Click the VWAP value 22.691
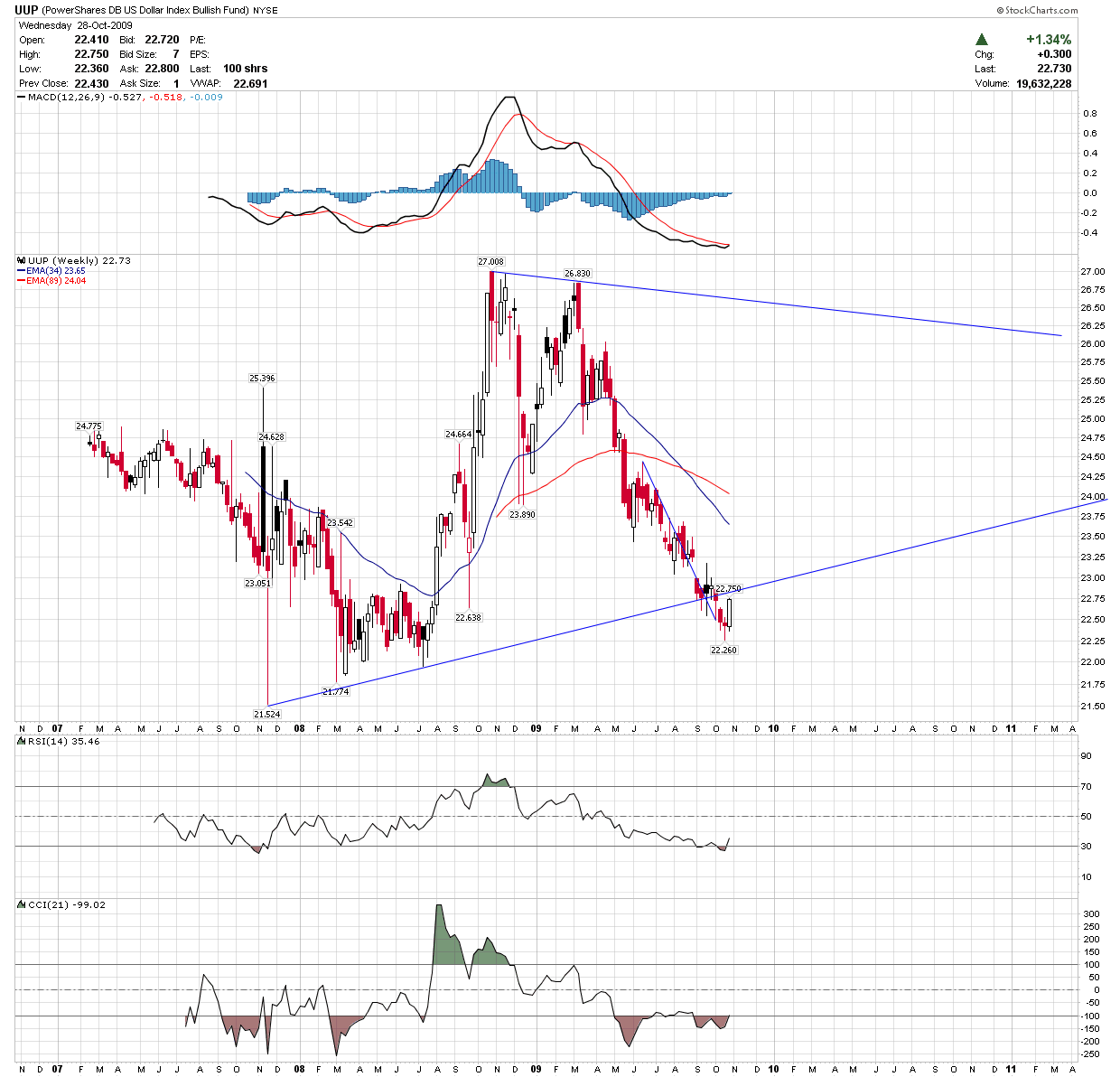This screenshot has height=1077, width=1120. click(250, 83)
